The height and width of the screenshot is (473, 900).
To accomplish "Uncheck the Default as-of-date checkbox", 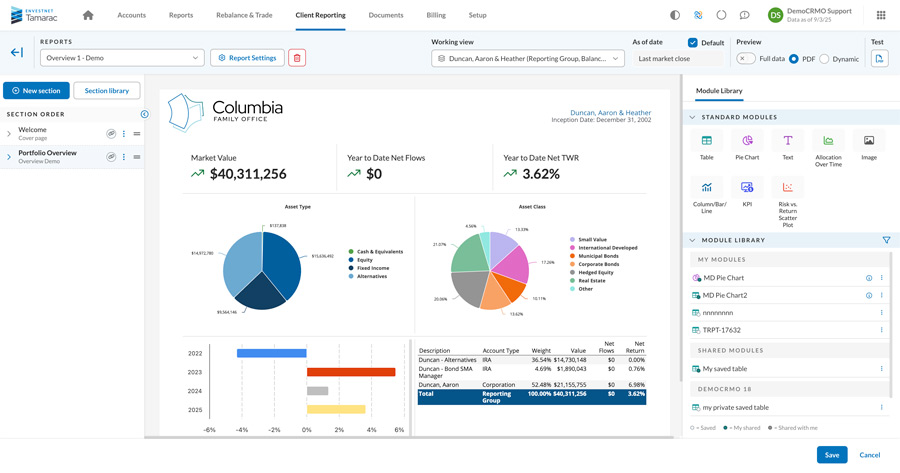I will [693, 42].
